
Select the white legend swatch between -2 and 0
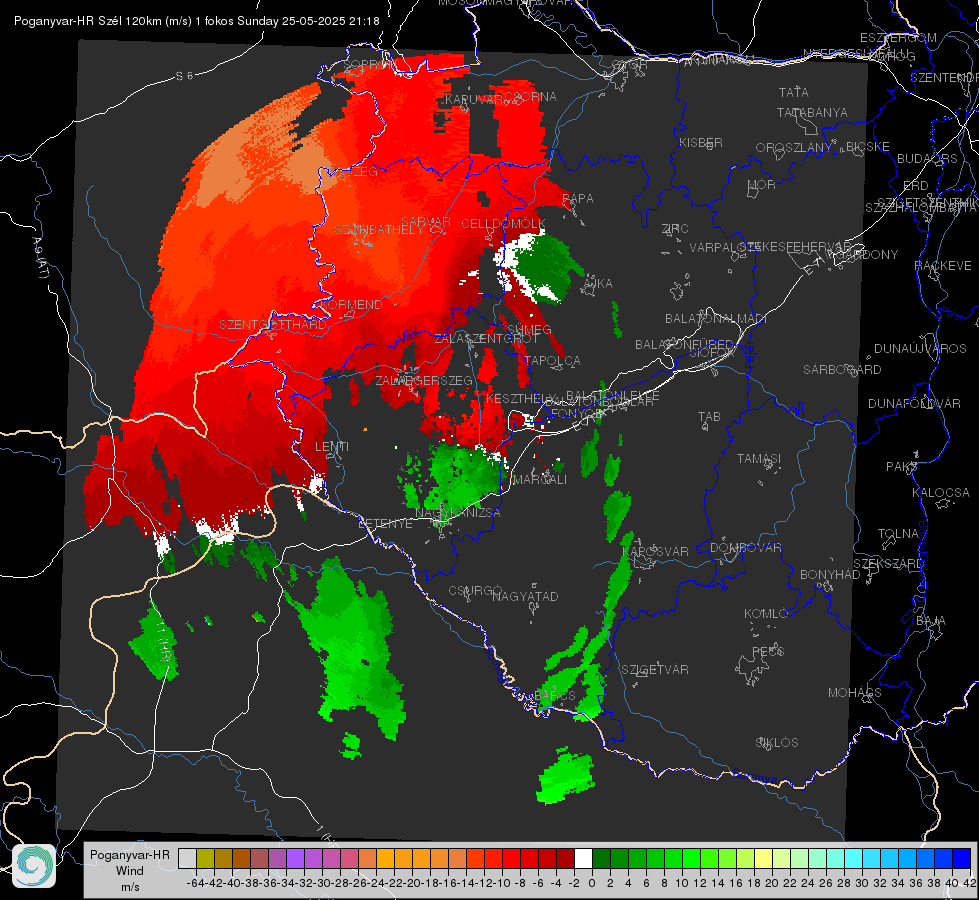(x=583, y=858)
